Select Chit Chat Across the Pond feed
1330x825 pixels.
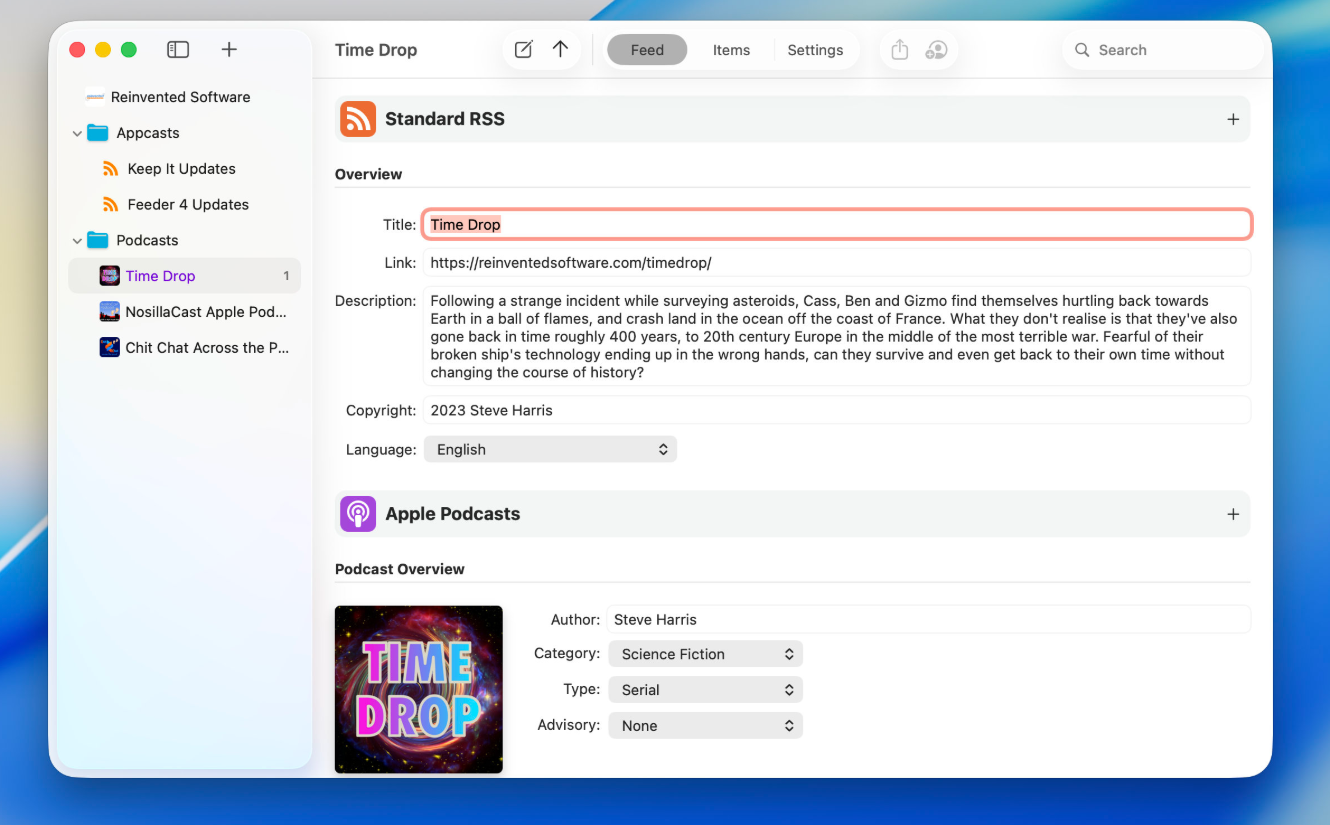point(184,347)
